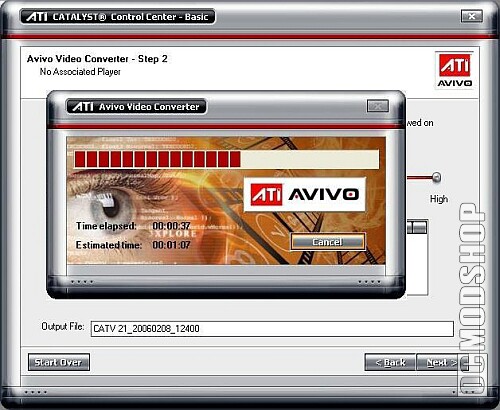
Task: Click the quality slider handle above High
Action: tap(436, 177)
